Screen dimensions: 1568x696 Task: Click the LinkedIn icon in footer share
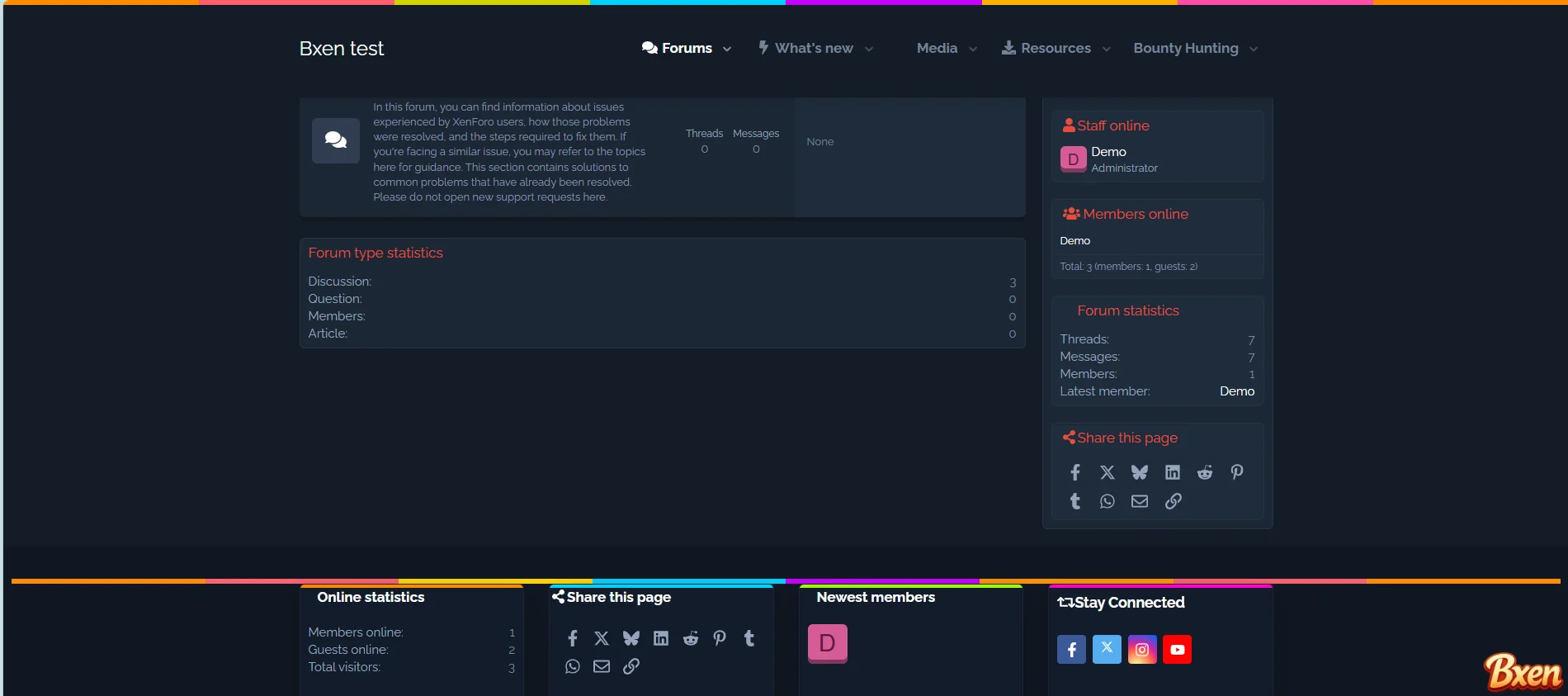pyautogui.click(x=660, y=638)
